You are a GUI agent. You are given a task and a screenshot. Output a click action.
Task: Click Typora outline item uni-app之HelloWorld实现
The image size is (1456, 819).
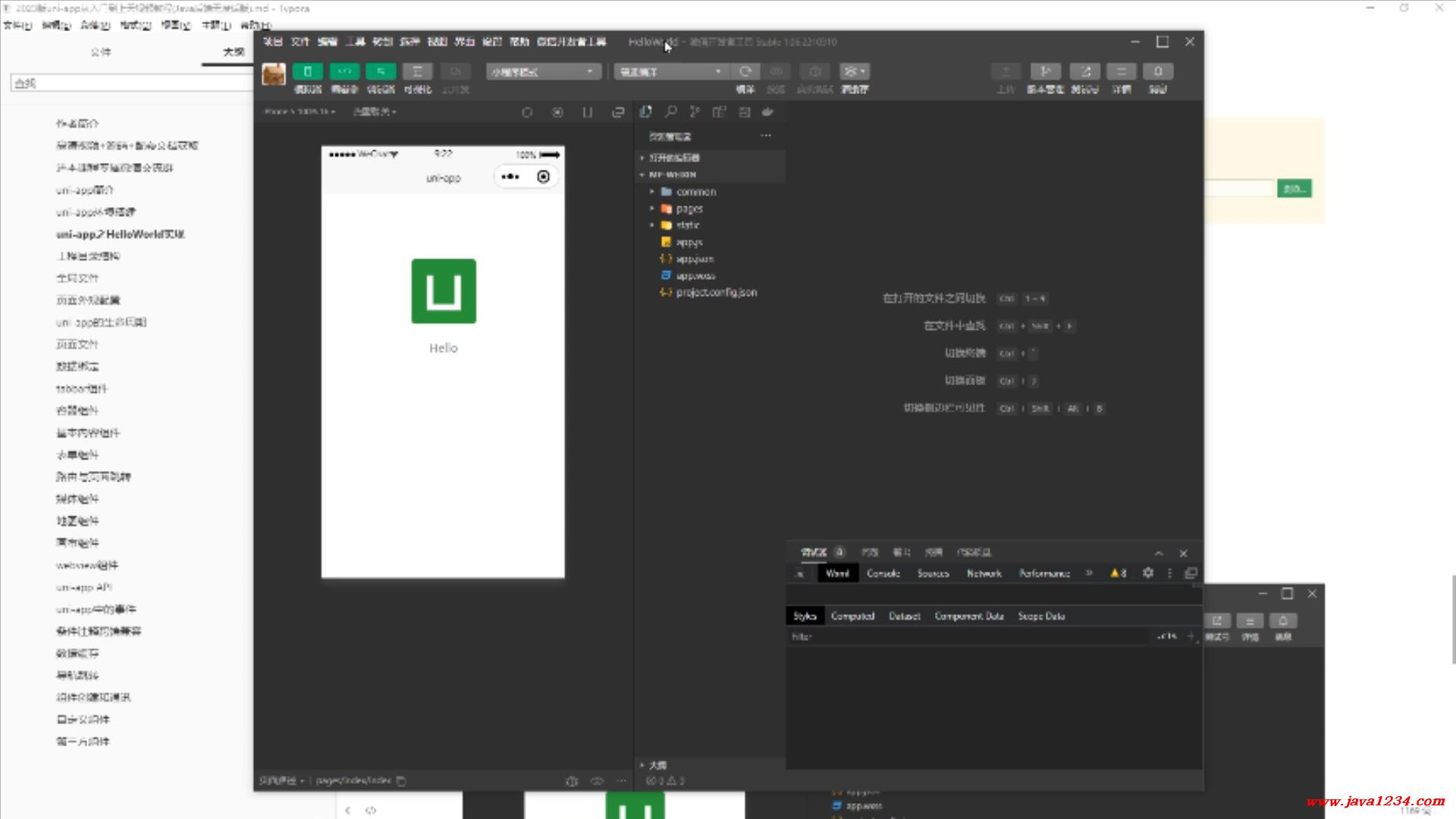(120, 234)
